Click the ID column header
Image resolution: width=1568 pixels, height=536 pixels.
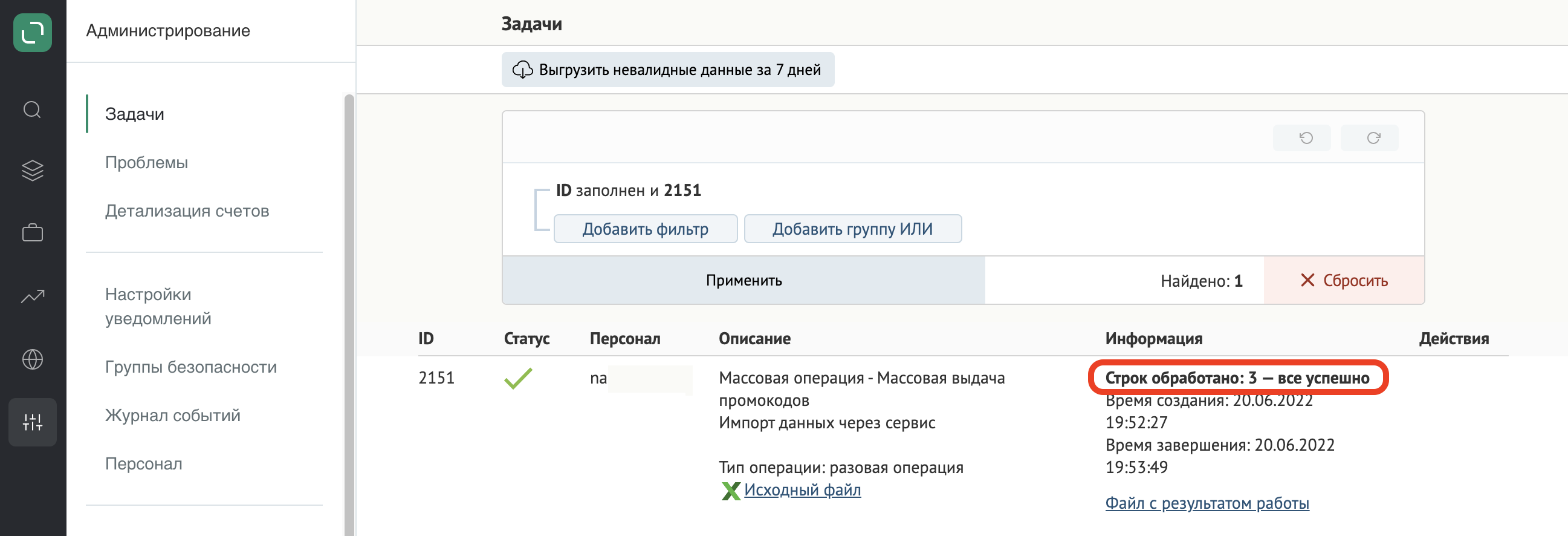[426, 339]
